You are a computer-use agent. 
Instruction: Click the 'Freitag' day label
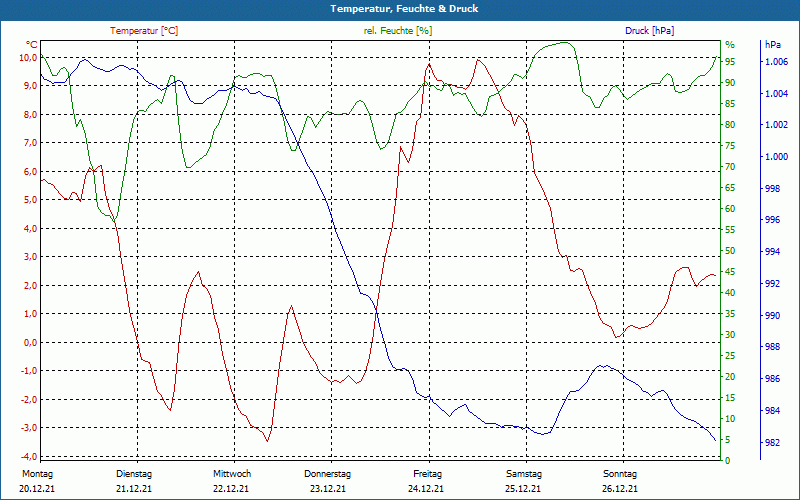[428, 474]
